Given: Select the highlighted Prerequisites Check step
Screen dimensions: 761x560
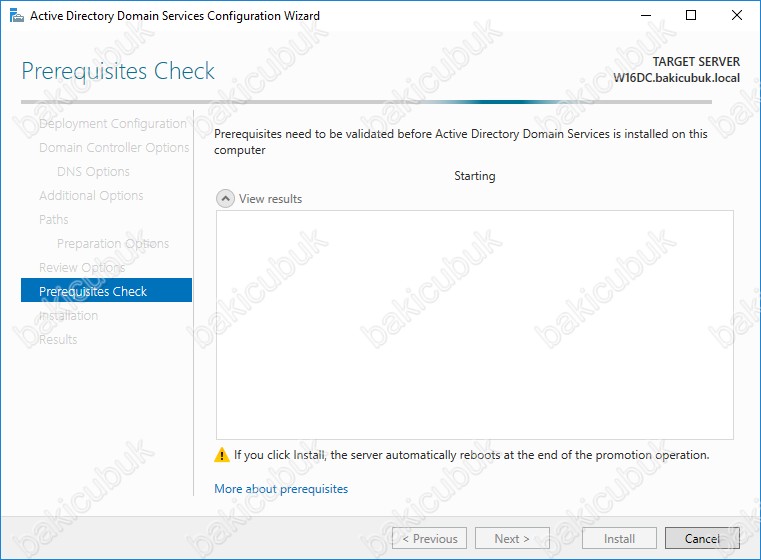Looking at the screenshot, I should click(106, 290).
